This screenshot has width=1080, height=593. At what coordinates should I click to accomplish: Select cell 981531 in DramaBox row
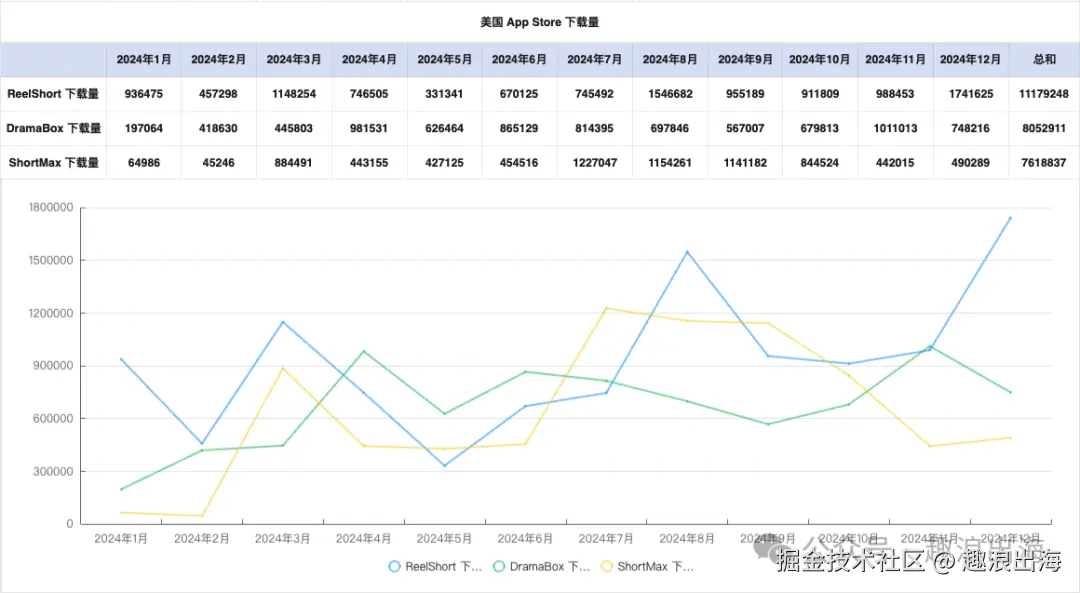pos(369,128)
